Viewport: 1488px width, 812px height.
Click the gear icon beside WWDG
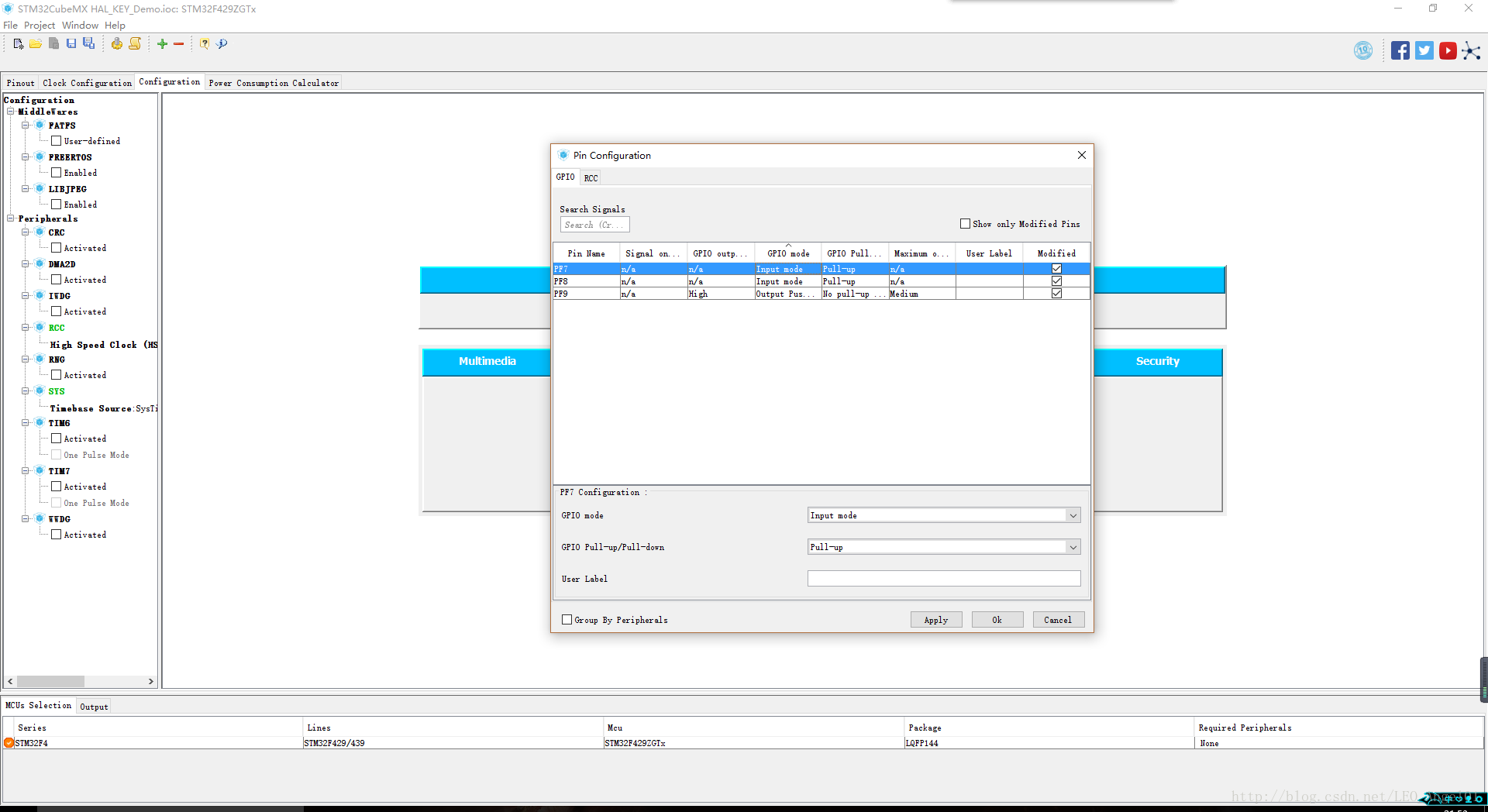[x=40, y=519]
